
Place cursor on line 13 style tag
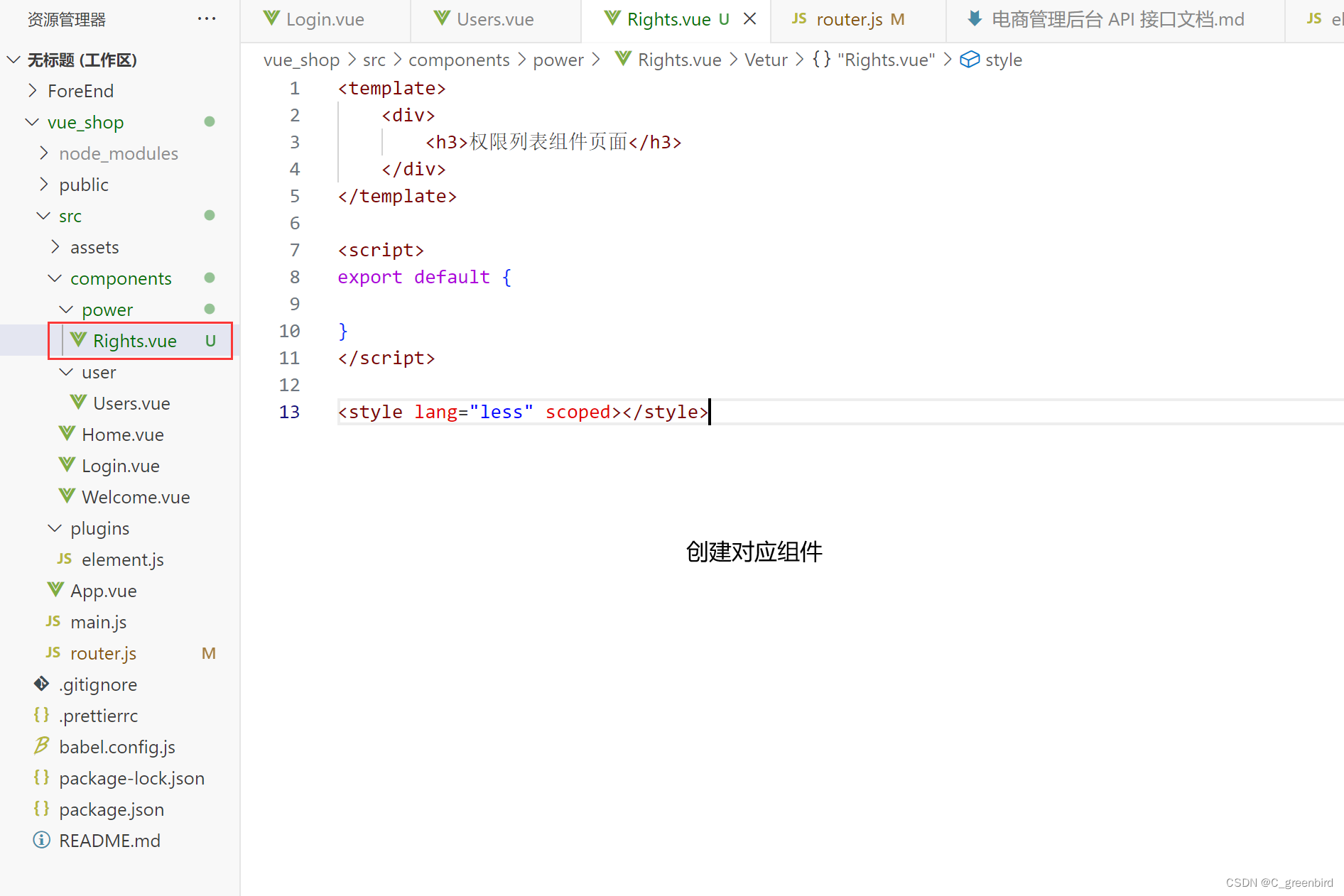click(523, 412)
